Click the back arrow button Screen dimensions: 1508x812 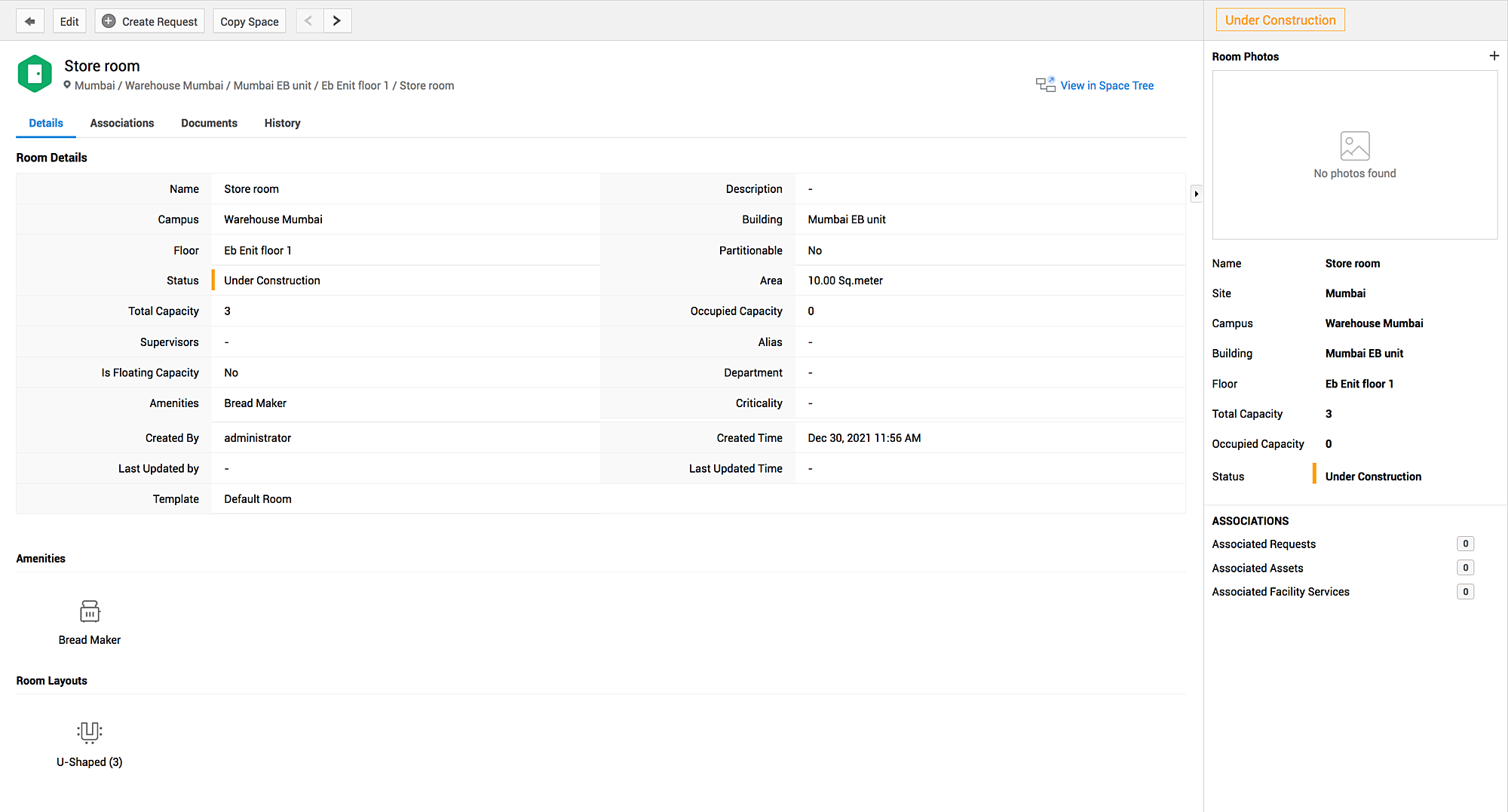pyautogui.click(x=30, y=21)
